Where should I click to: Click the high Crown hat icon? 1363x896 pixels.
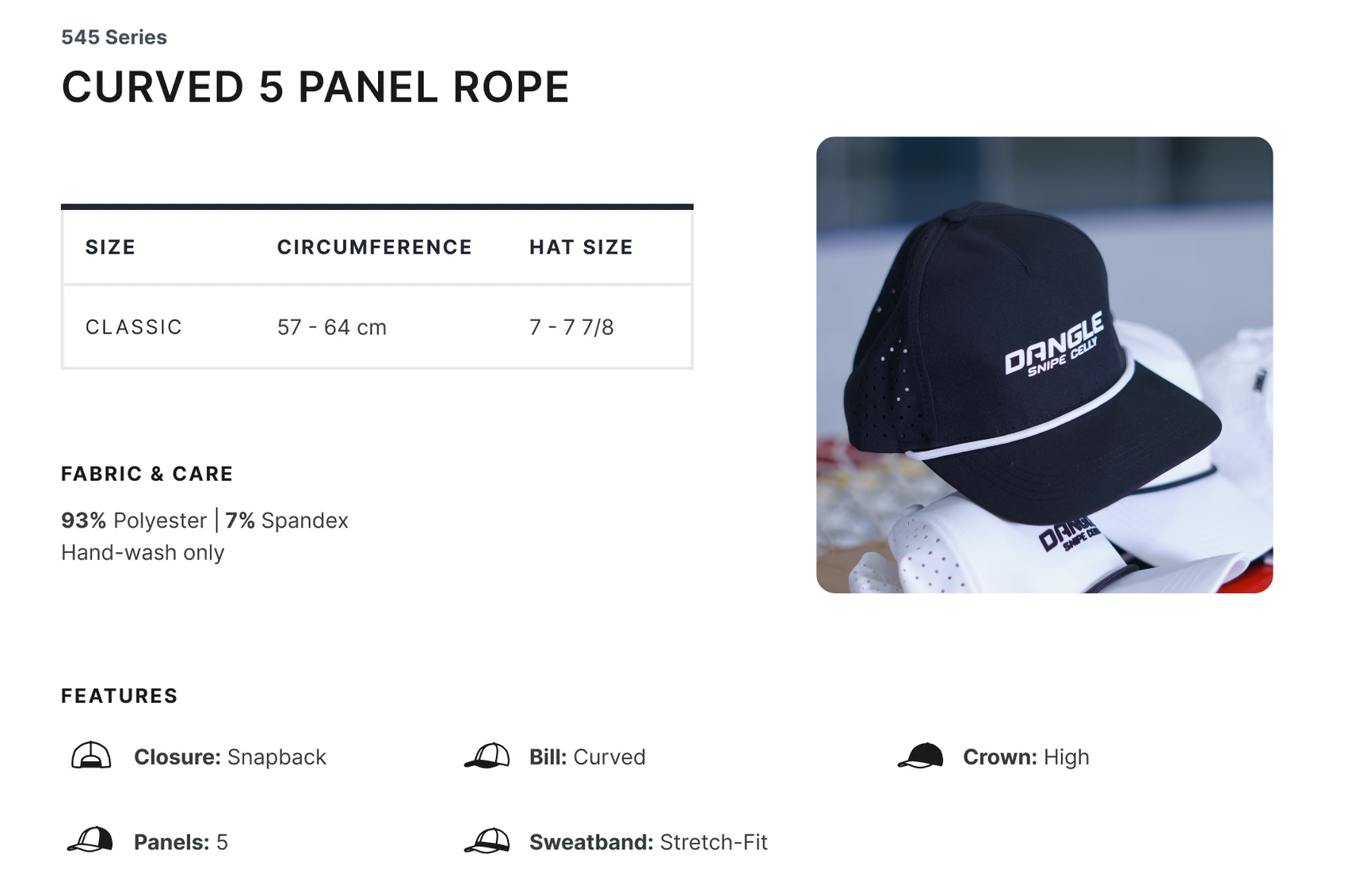pyautogui.click(x=920, y=756)
